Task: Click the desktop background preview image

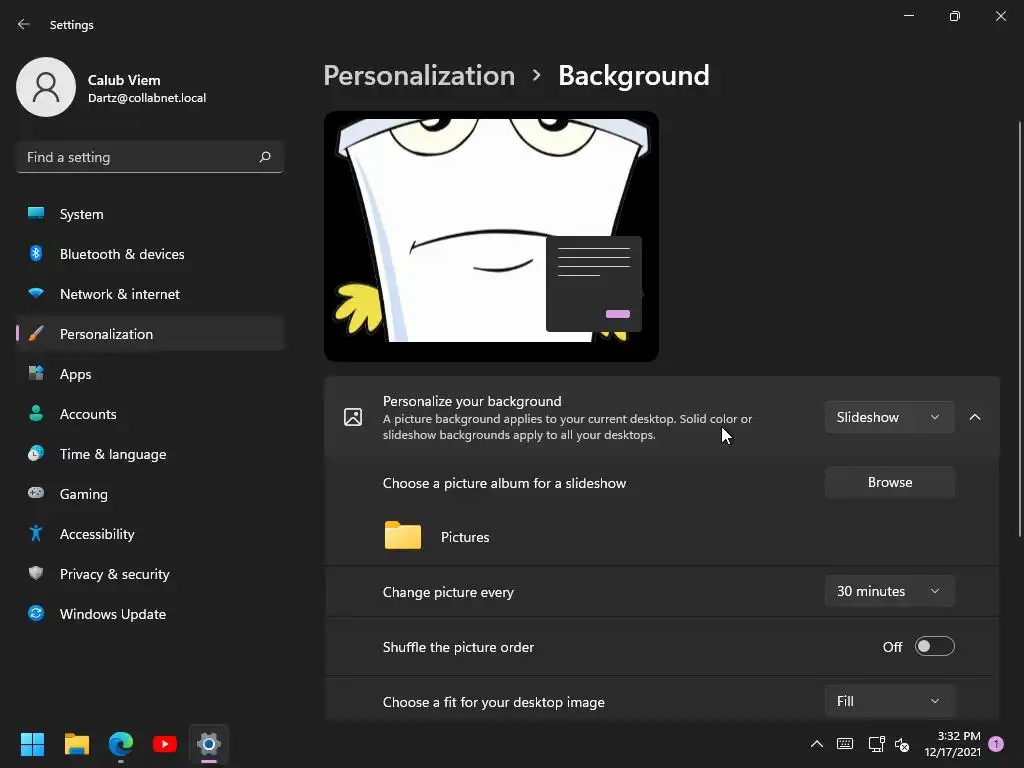Action: 491,236
